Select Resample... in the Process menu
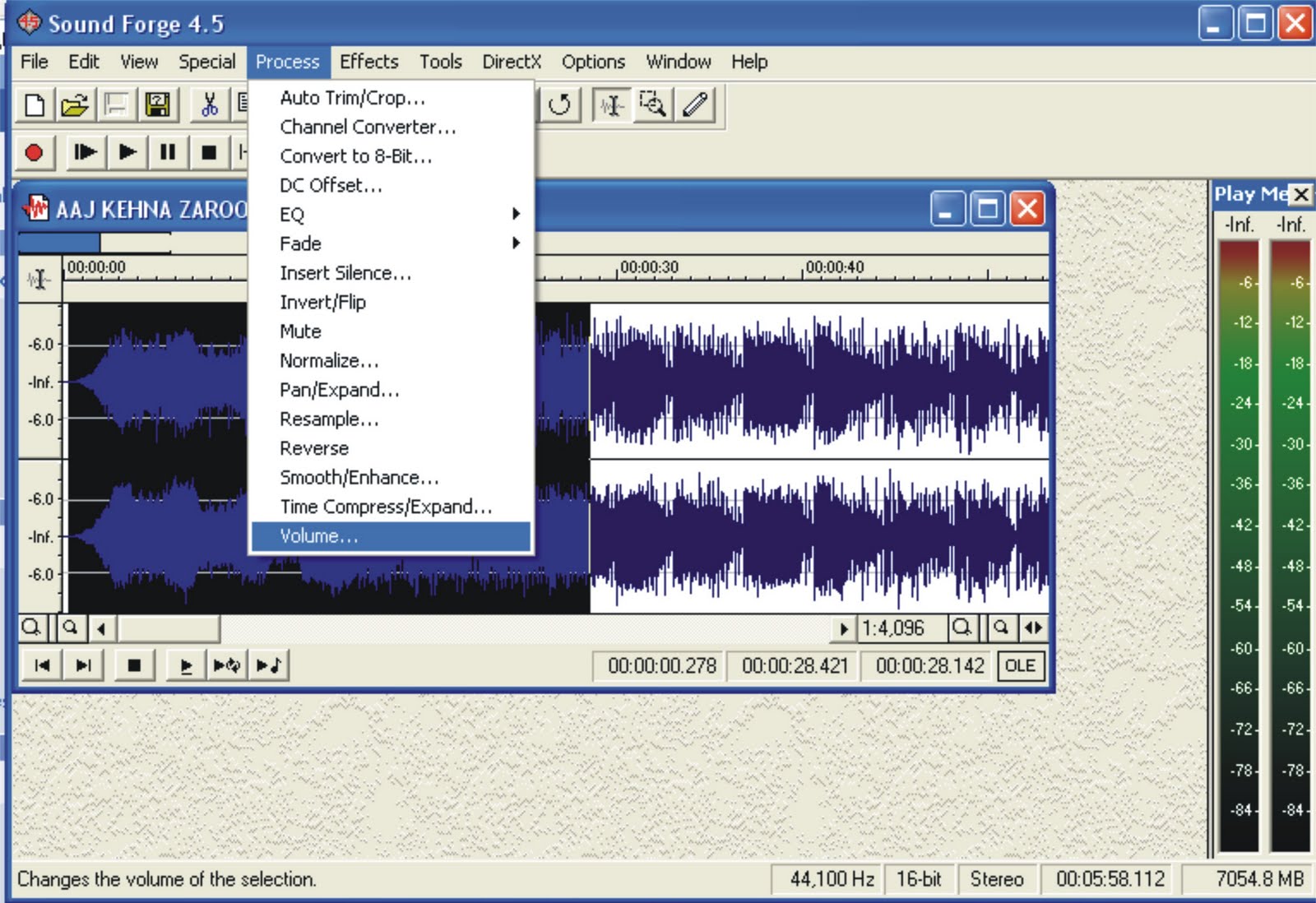Image resolution: width=1316 pixels, height=903 pixels. pyautogui.click(x=392, y=419)
